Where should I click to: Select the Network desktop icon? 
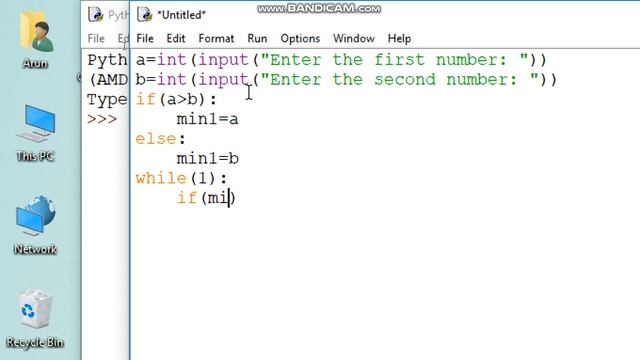click(36, 224)
